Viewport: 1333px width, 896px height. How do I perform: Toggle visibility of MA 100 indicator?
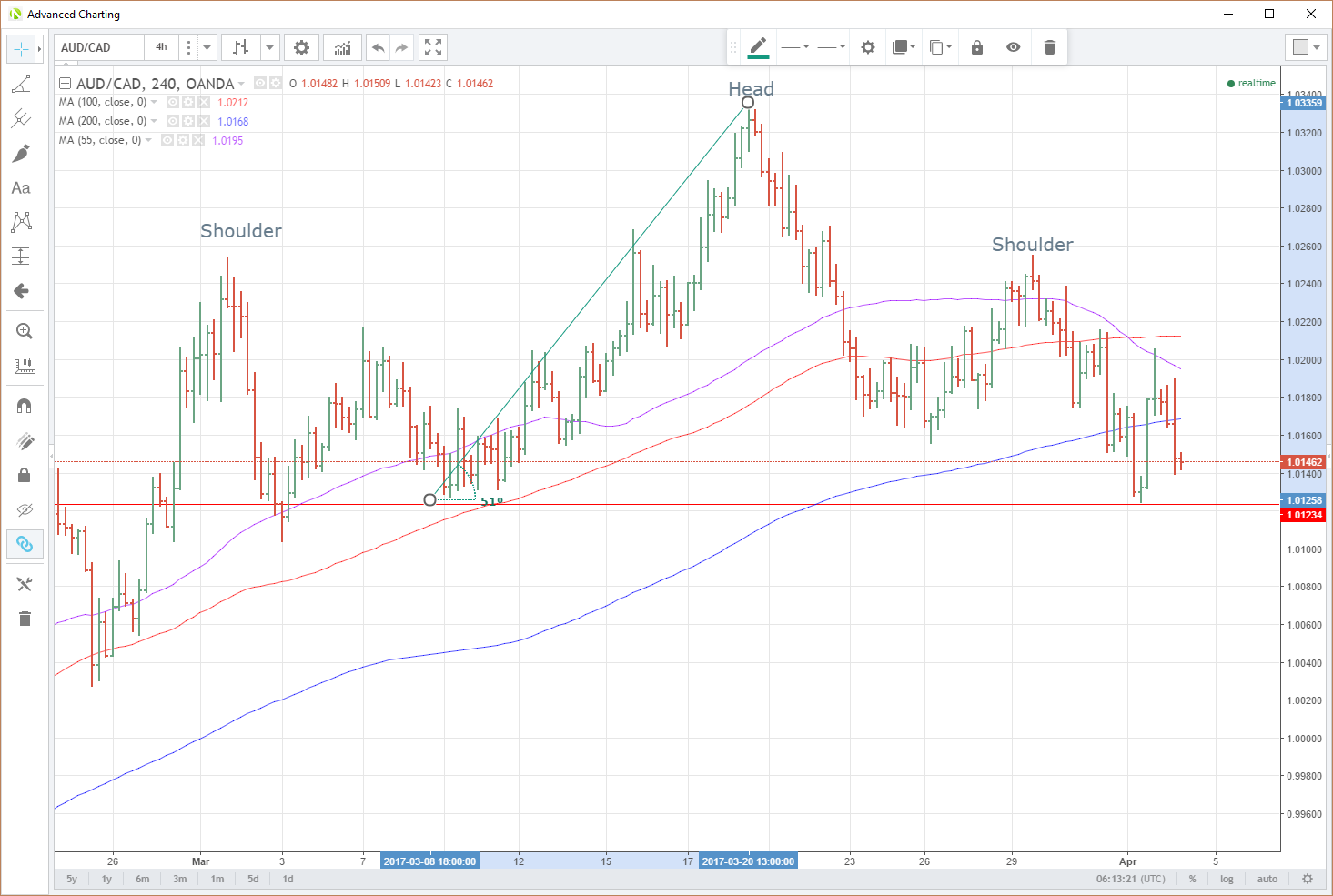[x=173, y=102]
